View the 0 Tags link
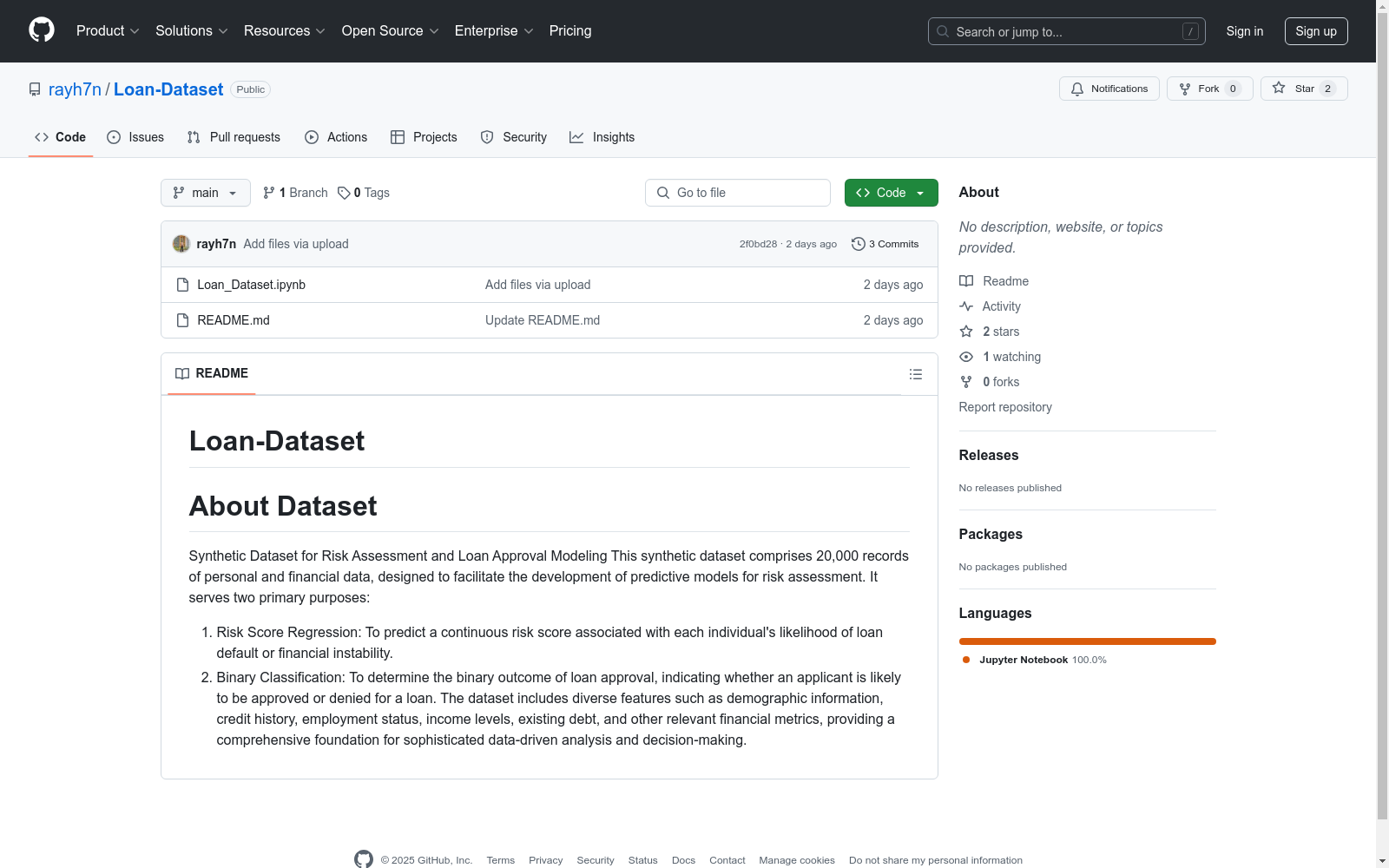 coord(364,193)
